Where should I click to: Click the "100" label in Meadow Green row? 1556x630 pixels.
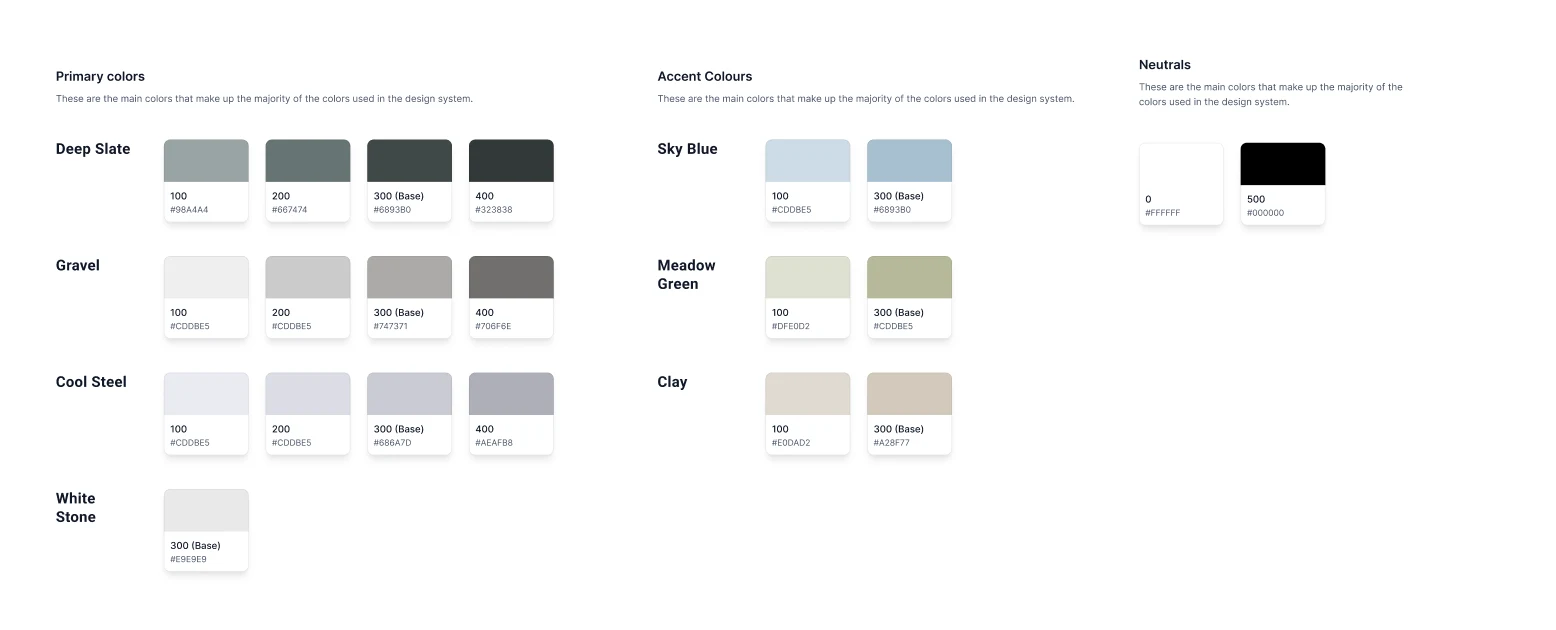pyautogui.click(x=780, y=312)
